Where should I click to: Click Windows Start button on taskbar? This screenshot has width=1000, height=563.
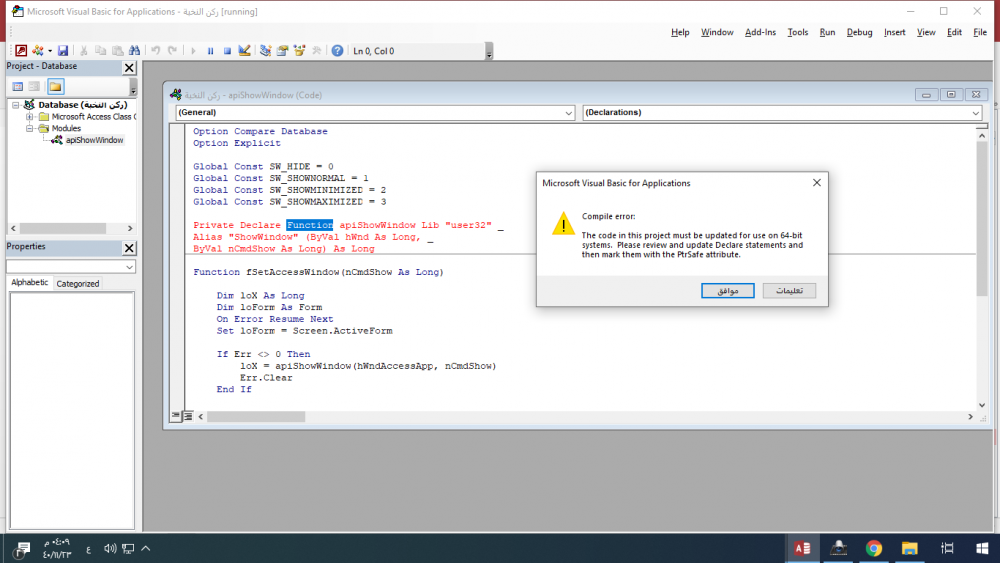(x=982, y=548)
